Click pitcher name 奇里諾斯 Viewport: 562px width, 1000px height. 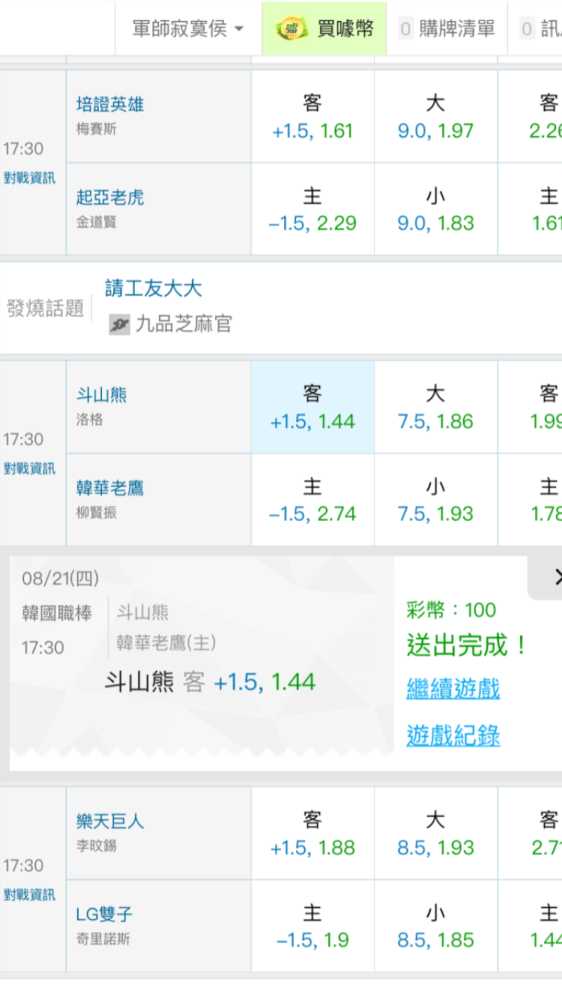click(103, 939)
